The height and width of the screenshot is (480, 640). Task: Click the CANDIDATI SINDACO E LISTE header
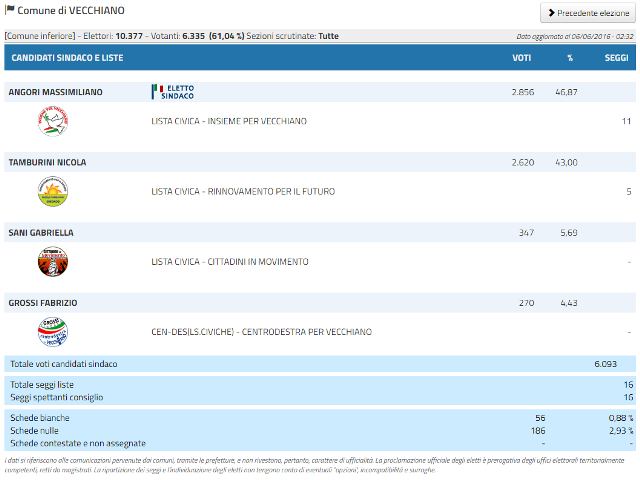pyautogui.click(x=67, y=58)
